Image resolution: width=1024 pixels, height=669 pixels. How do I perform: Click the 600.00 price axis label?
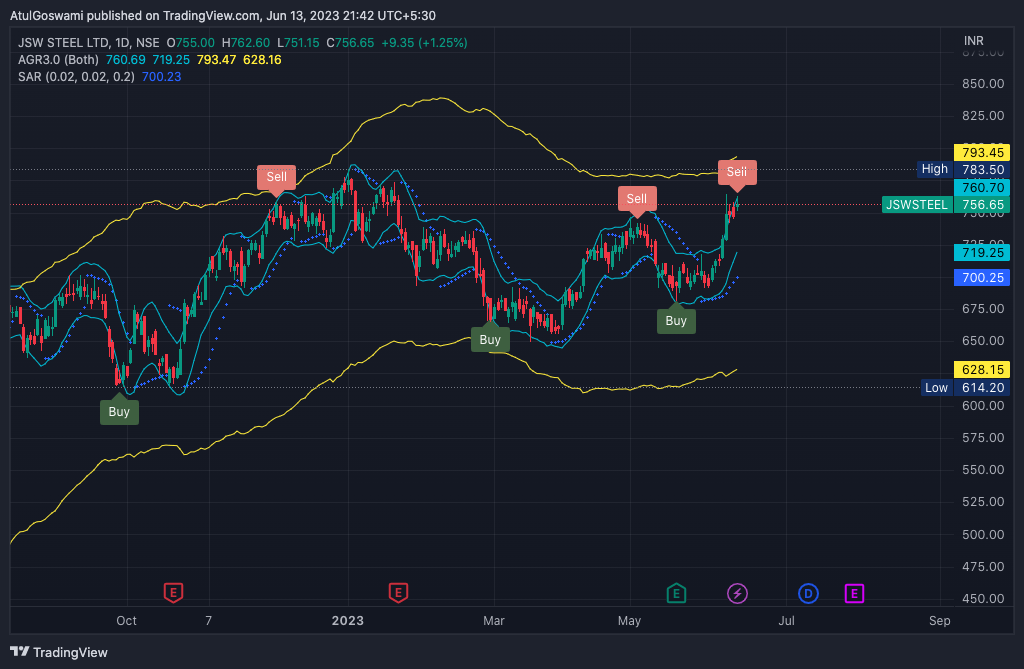[x=983, y=405]
